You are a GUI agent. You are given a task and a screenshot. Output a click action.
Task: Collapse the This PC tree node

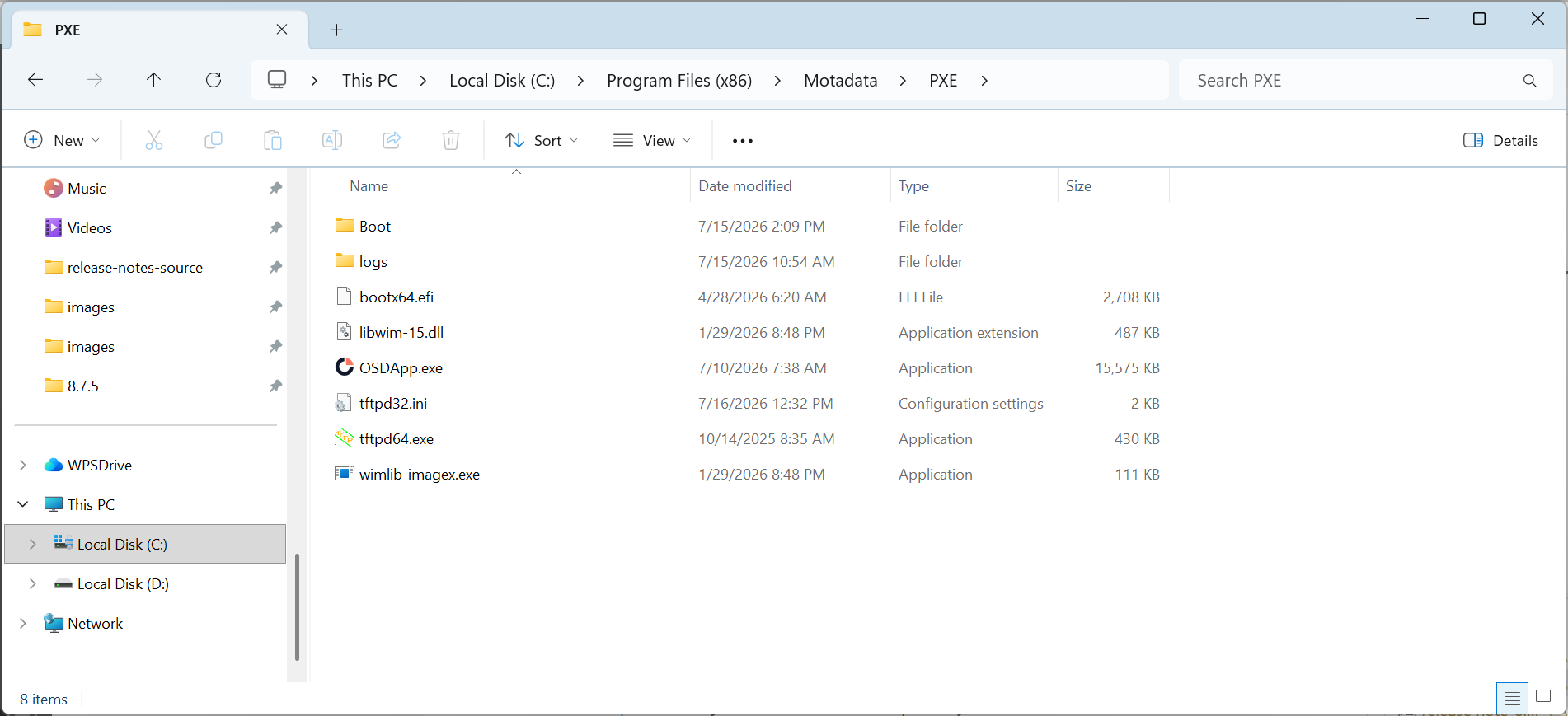[23, 504]
